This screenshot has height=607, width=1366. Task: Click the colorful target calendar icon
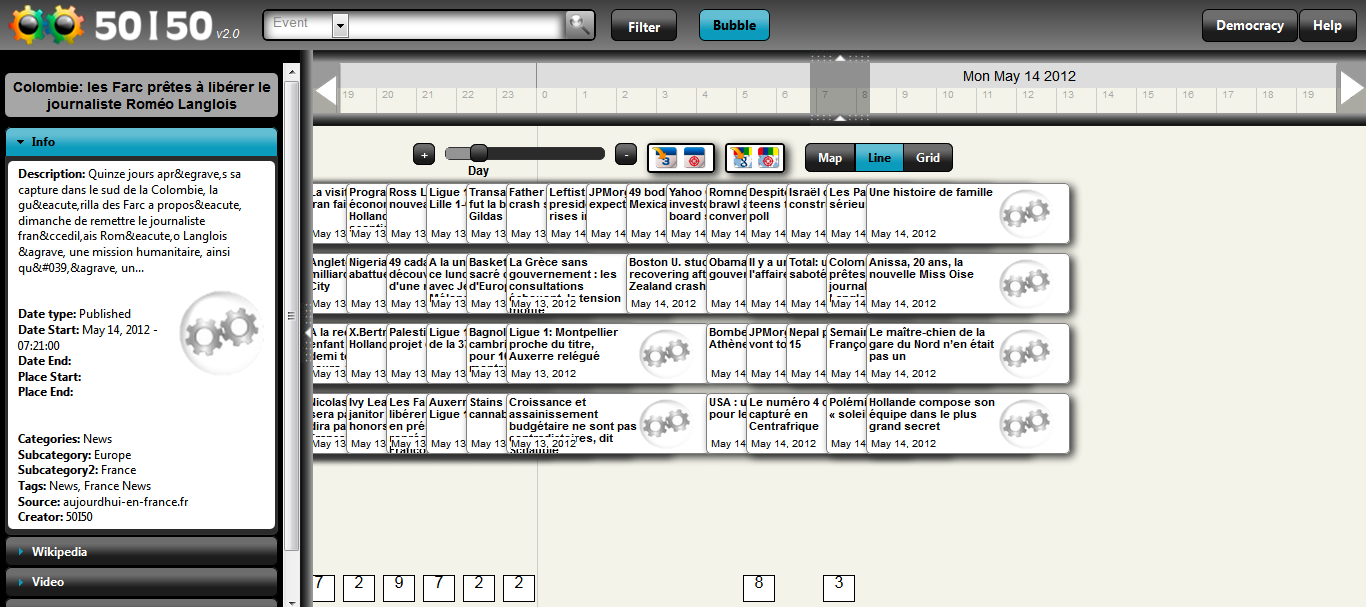[768, 157]
